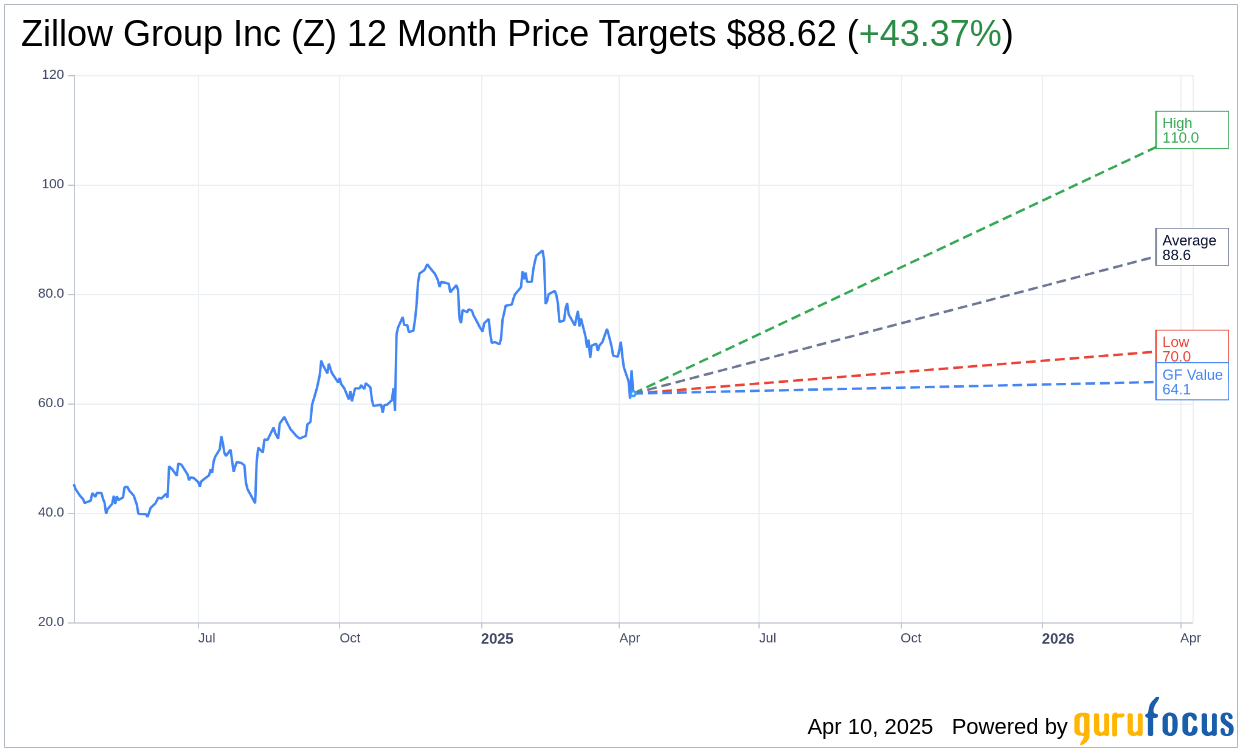Click the gurufocus logo
Screen dimensions: 1242x752
point(1153,722)
